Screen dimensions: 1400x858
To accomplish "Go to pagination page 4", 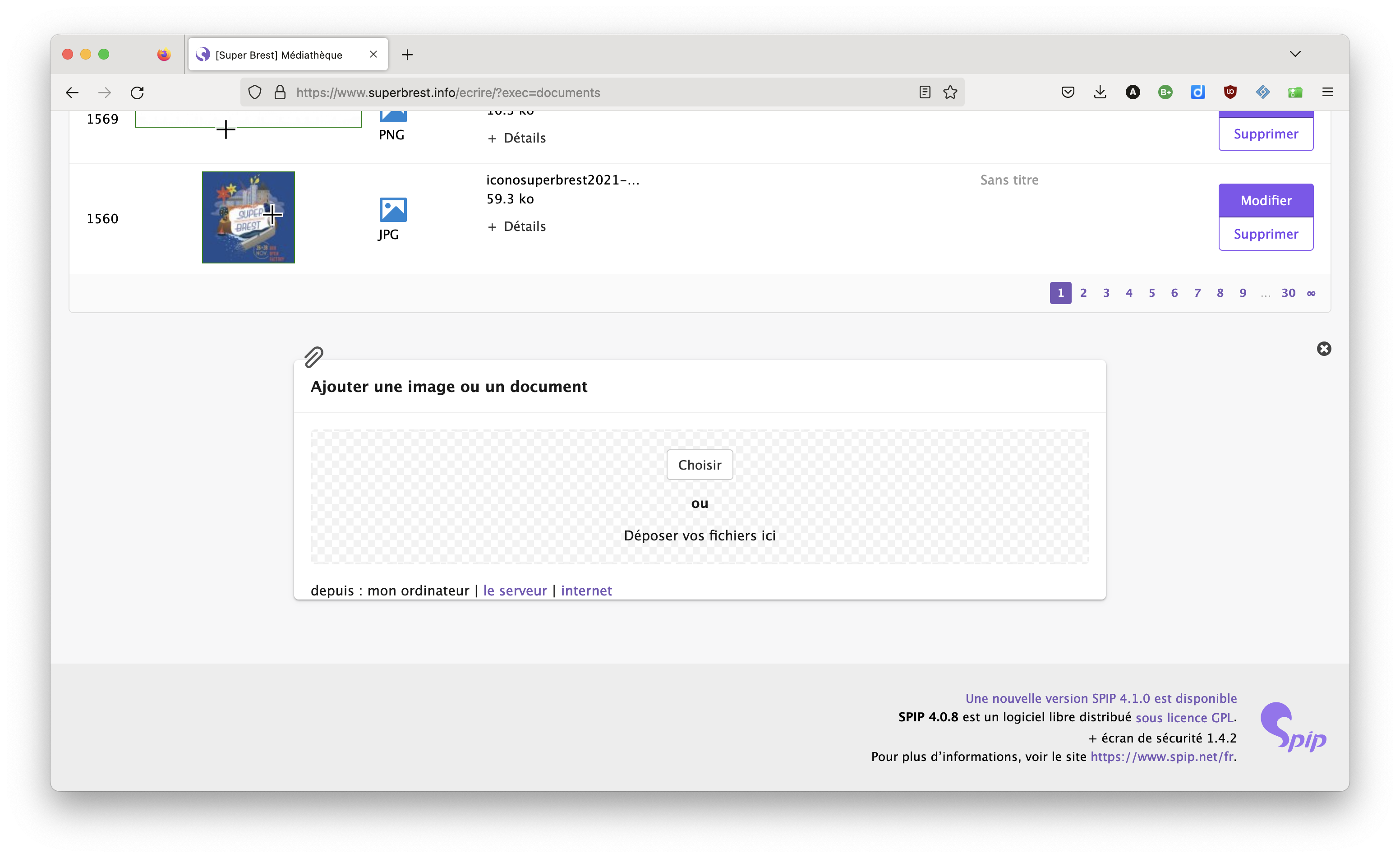I will coord(1128,293).
